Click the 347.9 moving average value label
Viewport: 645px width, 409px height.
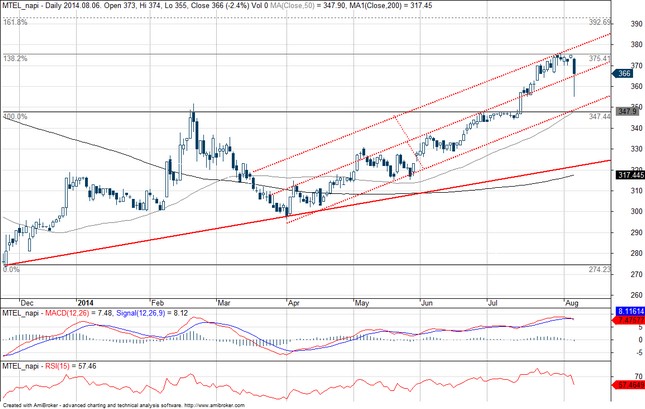629,111
